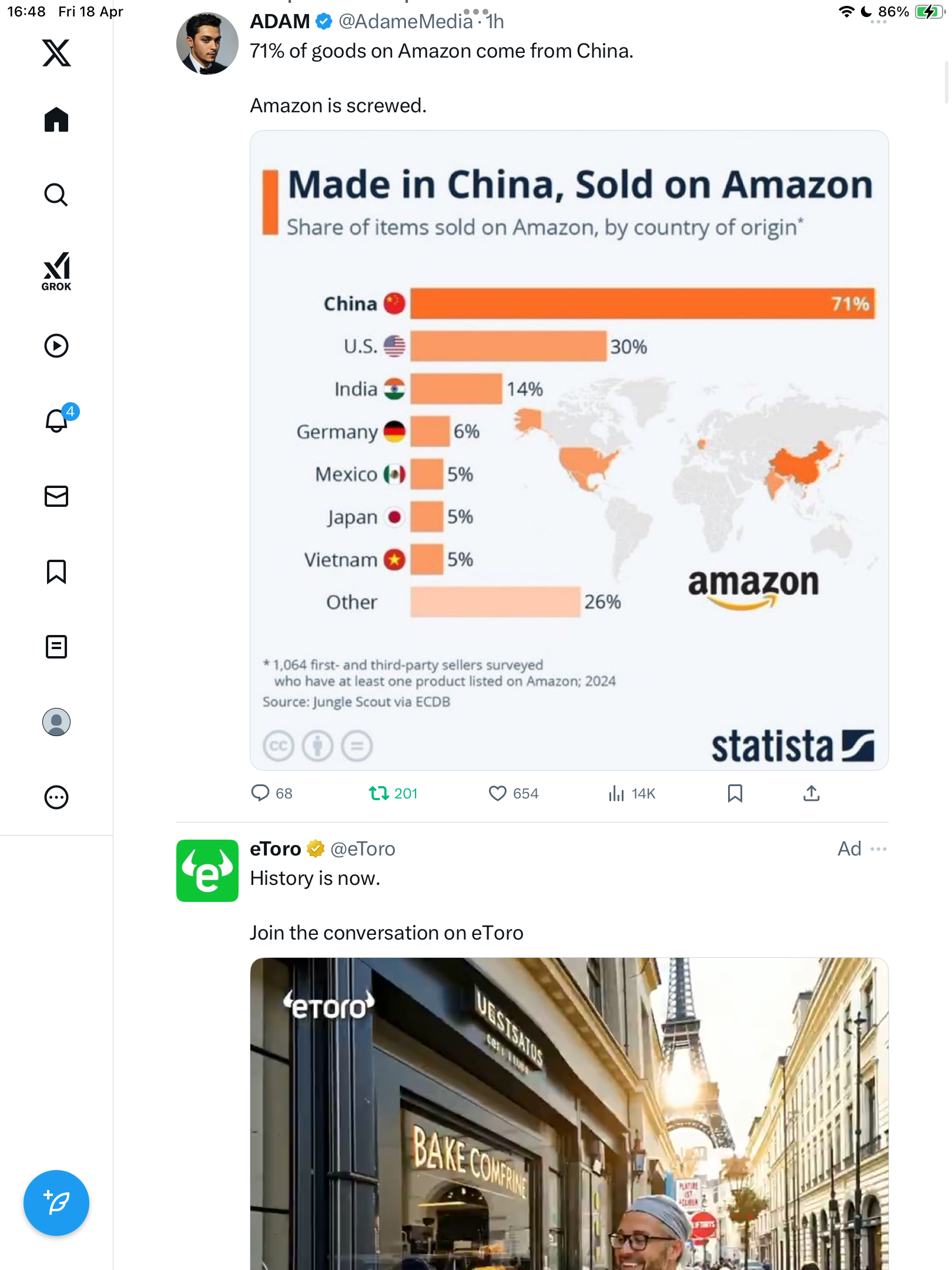The height and width of the screenshot is (1270, 952).
Task: Open Lists icon in sidebar
Action: click(56, 647)
